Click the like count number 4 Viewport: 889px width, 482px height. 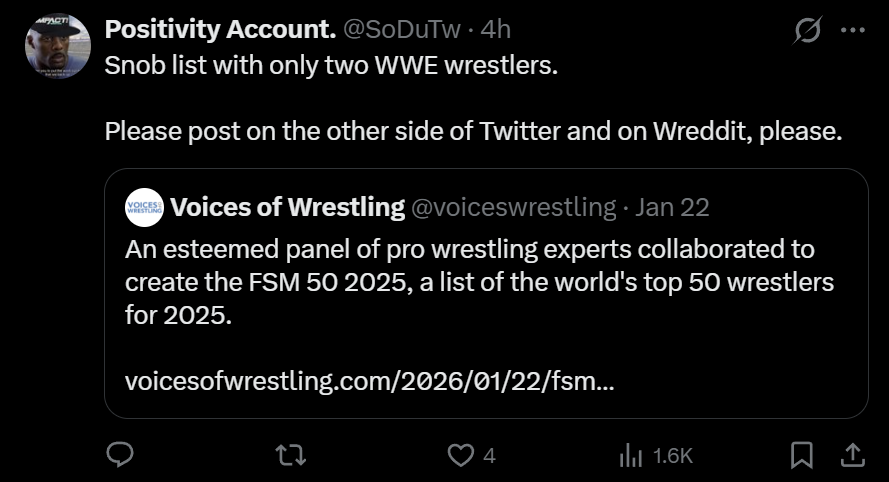click(x=489, y=456)
